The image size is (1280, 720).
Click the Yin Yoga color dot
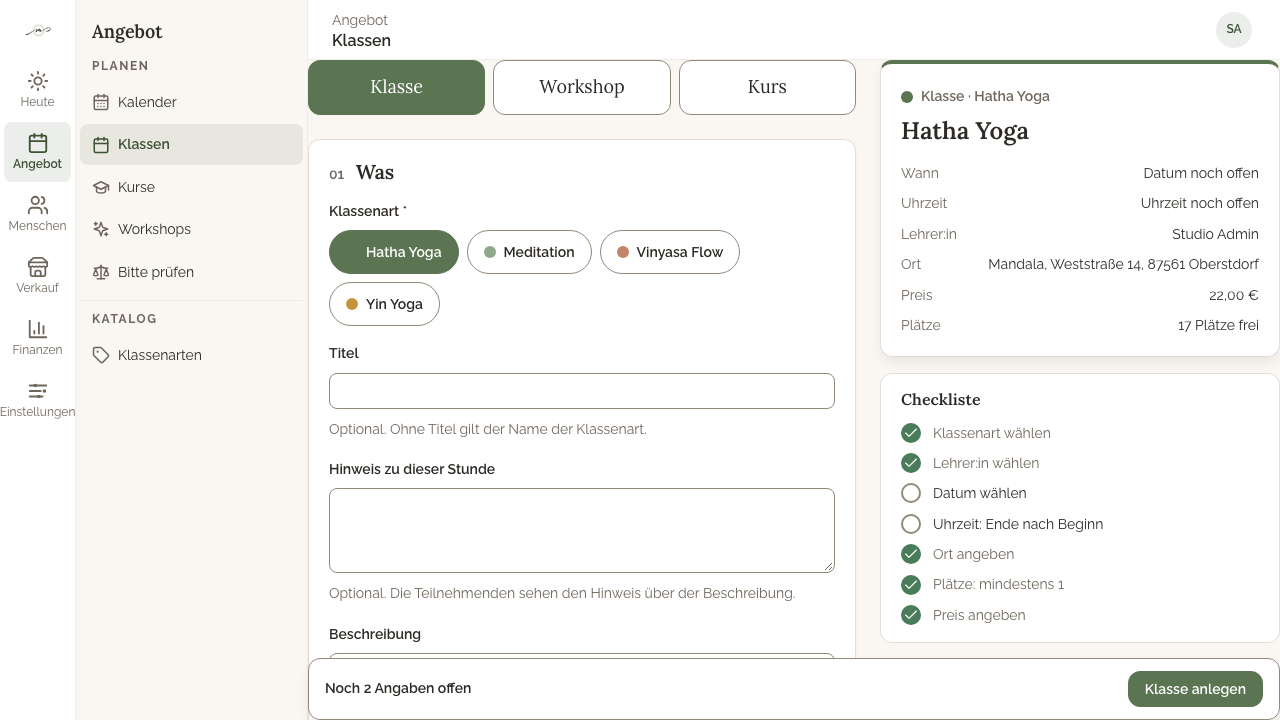(352, 304)
